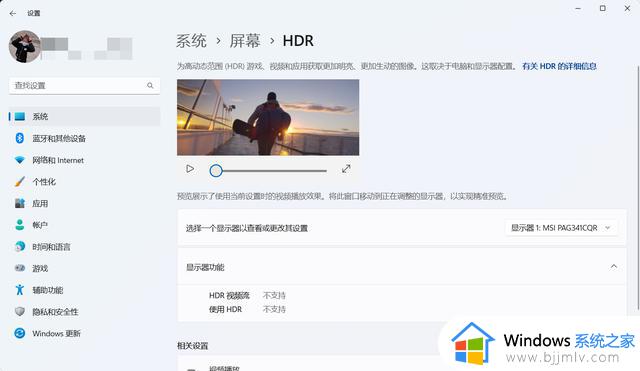The height and width of the screenshot is (371, 640).
Task: Open 时间和语言 settings page
Action: pyautogui.click(x=84, y=247)
